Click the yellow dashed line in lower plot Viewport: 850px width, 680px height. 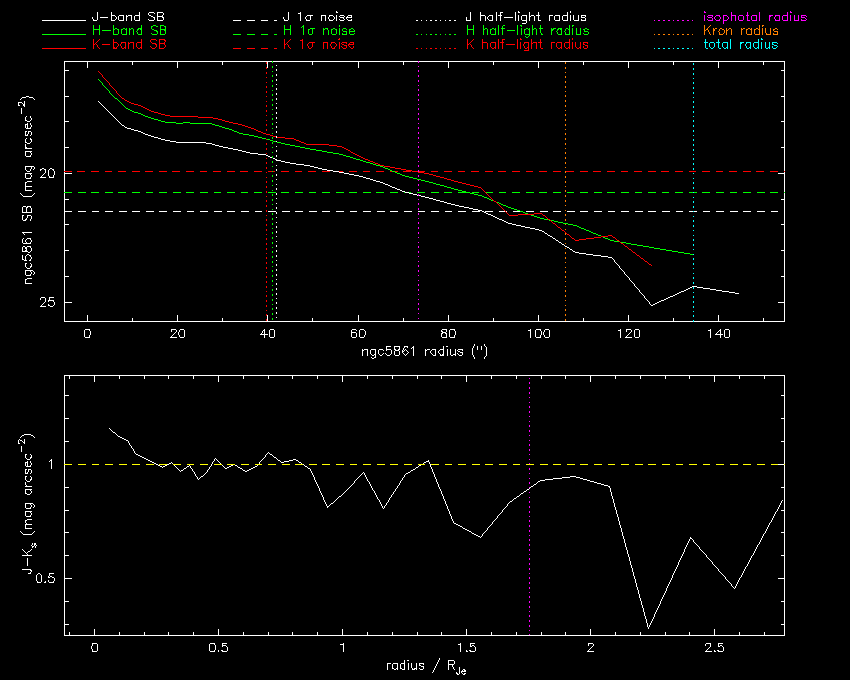(424, 465)
